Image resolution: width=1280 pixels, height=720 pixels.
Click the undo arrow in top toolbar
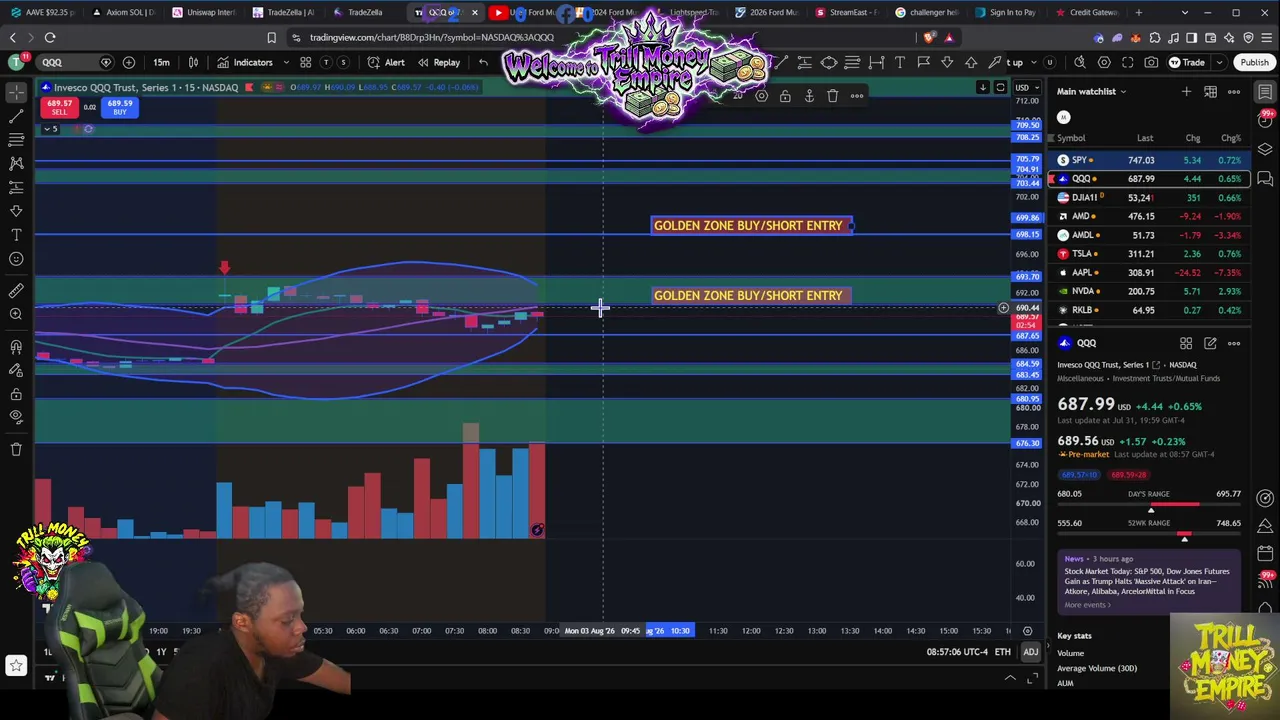pos(483,62)
